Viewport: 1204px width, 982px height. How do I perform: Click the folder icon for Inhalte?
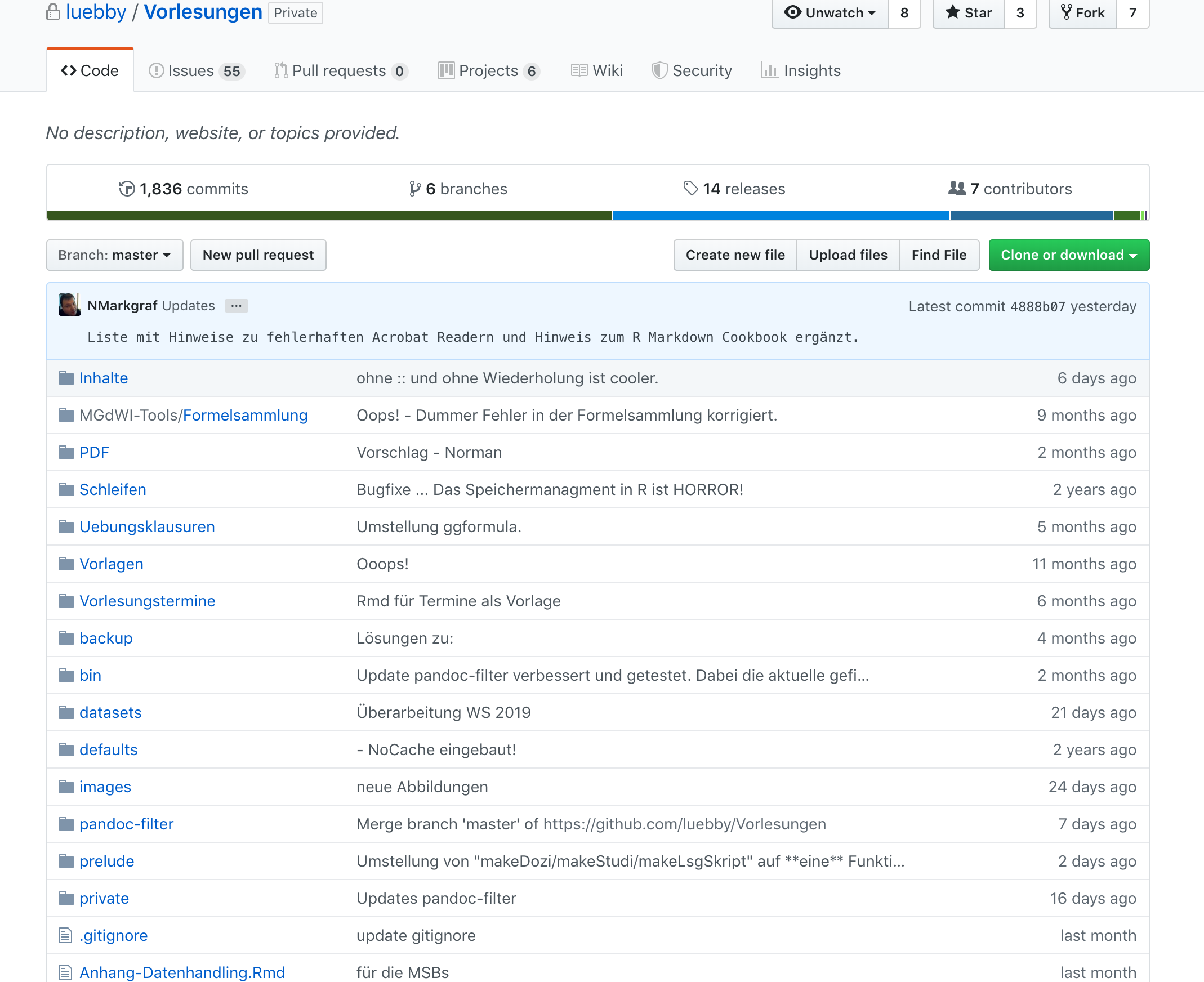(x=66, y=378)
